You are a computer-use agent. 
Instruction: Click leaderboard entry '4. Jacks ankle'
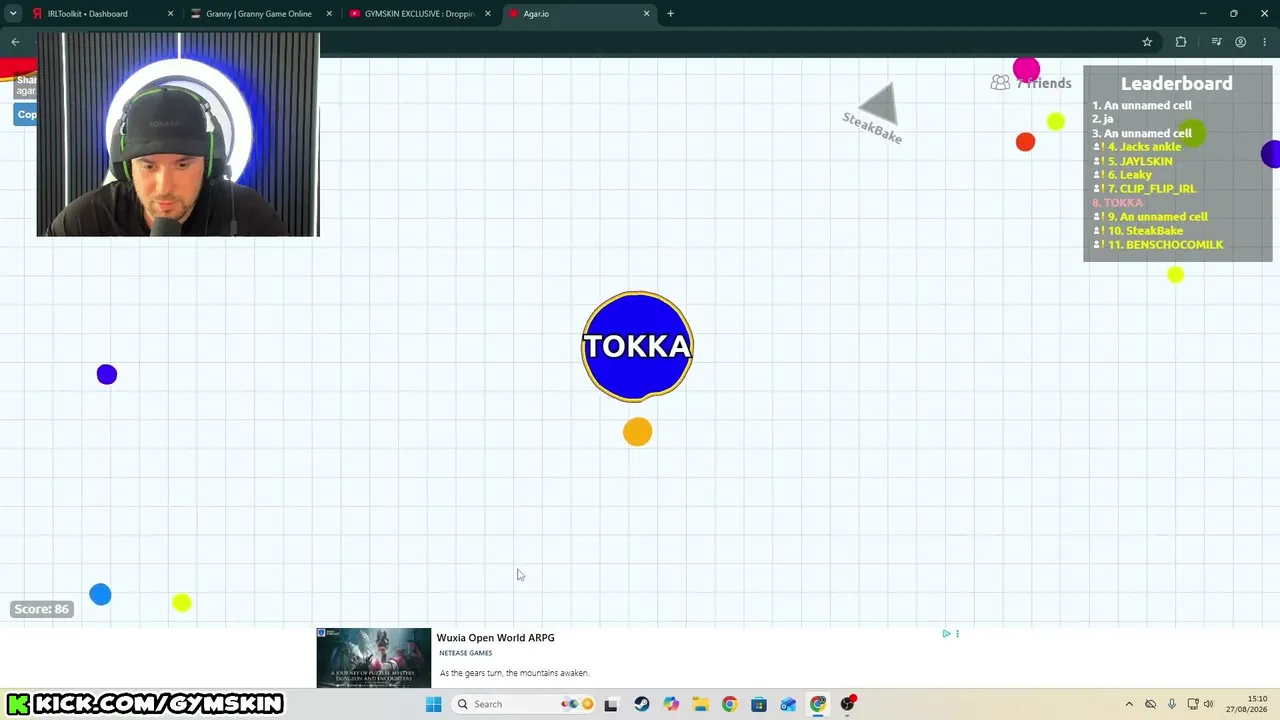tap(1144, 147)
